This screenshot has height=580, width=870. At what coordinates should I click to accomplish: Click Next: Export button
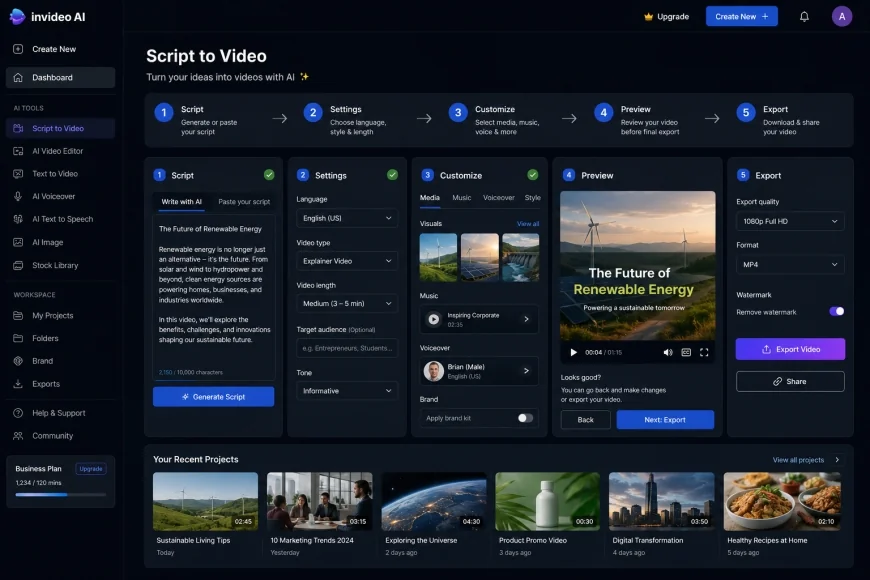click(x=665, y=420)
